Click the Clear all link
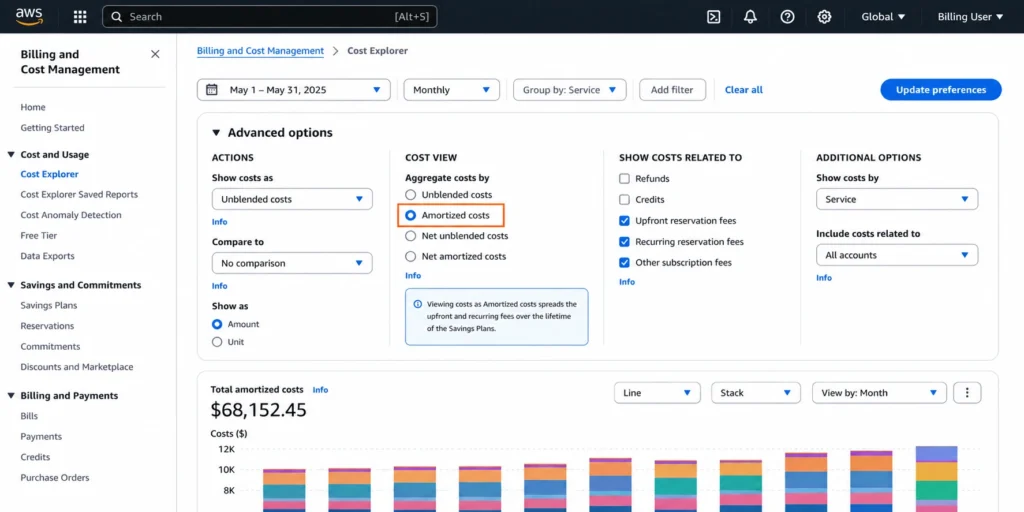Viewport: 1024px width, 512px height. tap(744, 90)
